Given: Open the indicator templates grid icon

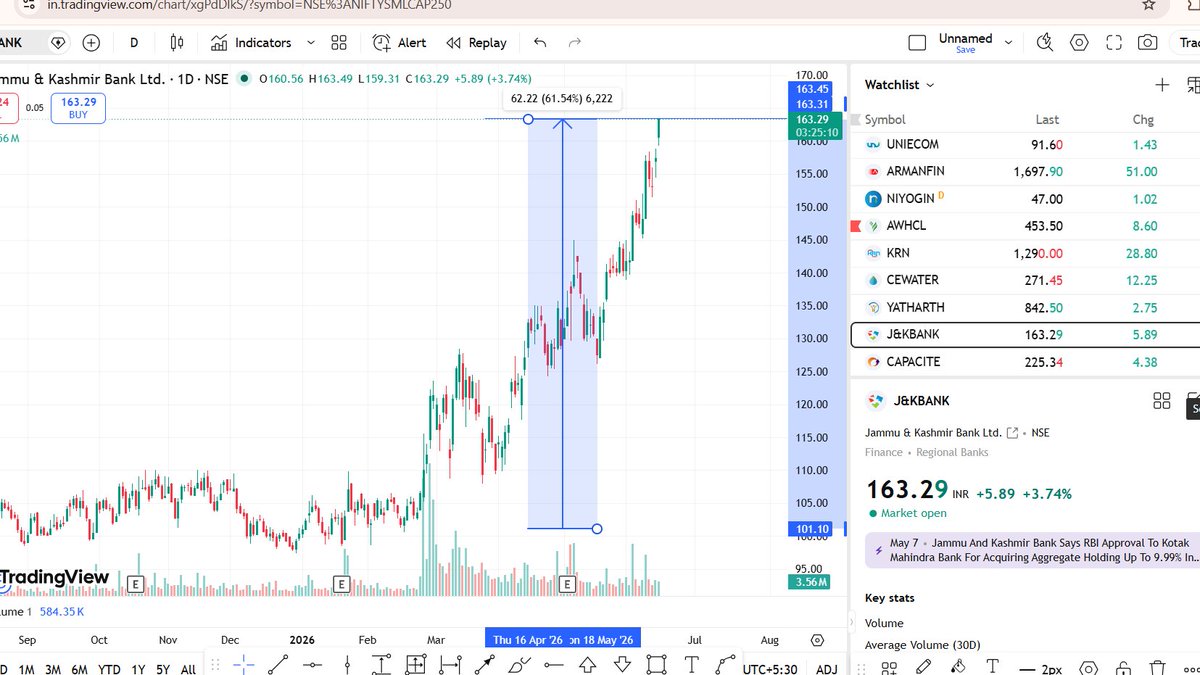Looking at the screenshot, I should [x=339, y=43].
